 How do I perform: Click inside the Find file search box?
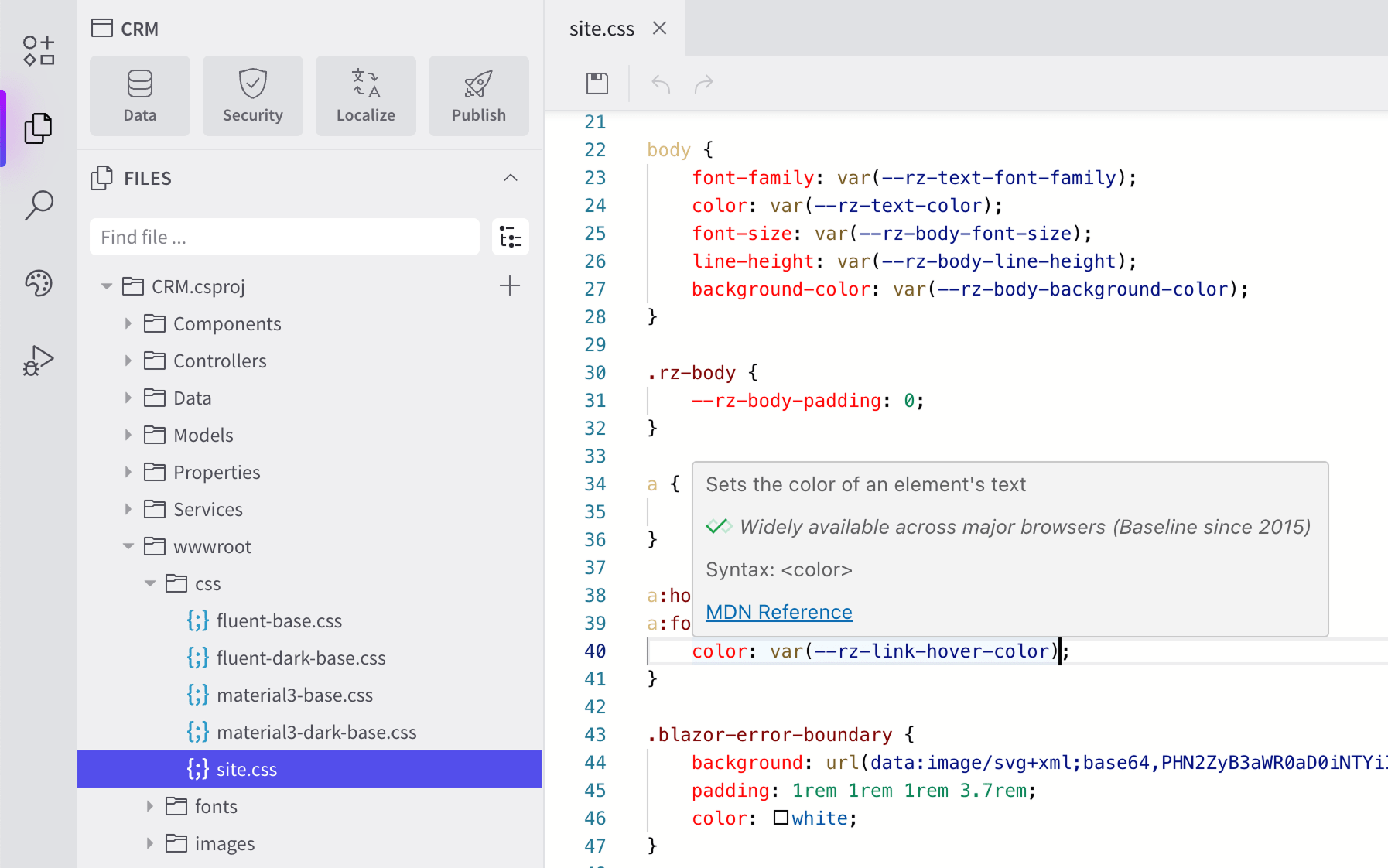click(x=284, y=237)
